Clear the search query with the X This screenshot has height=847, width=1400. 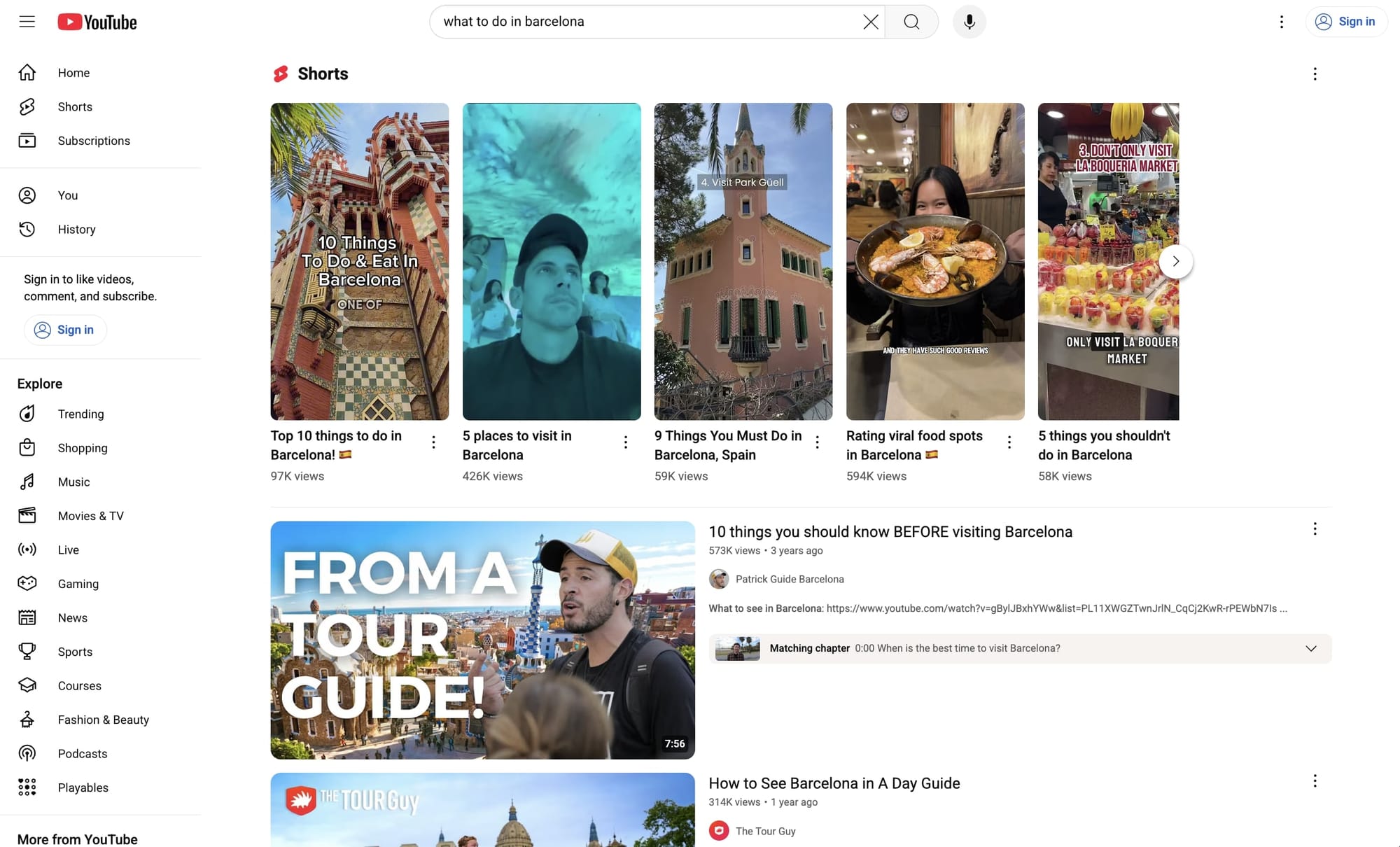click(869, 22)
